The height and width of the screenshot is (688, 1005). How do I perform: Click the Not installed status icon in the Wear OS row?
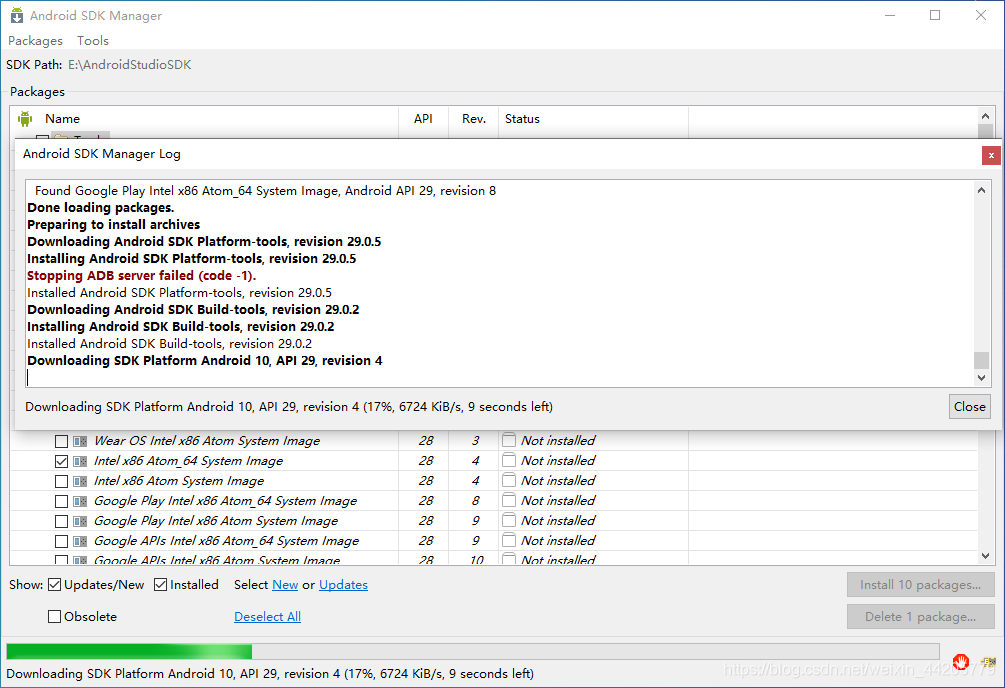(509, 440)
